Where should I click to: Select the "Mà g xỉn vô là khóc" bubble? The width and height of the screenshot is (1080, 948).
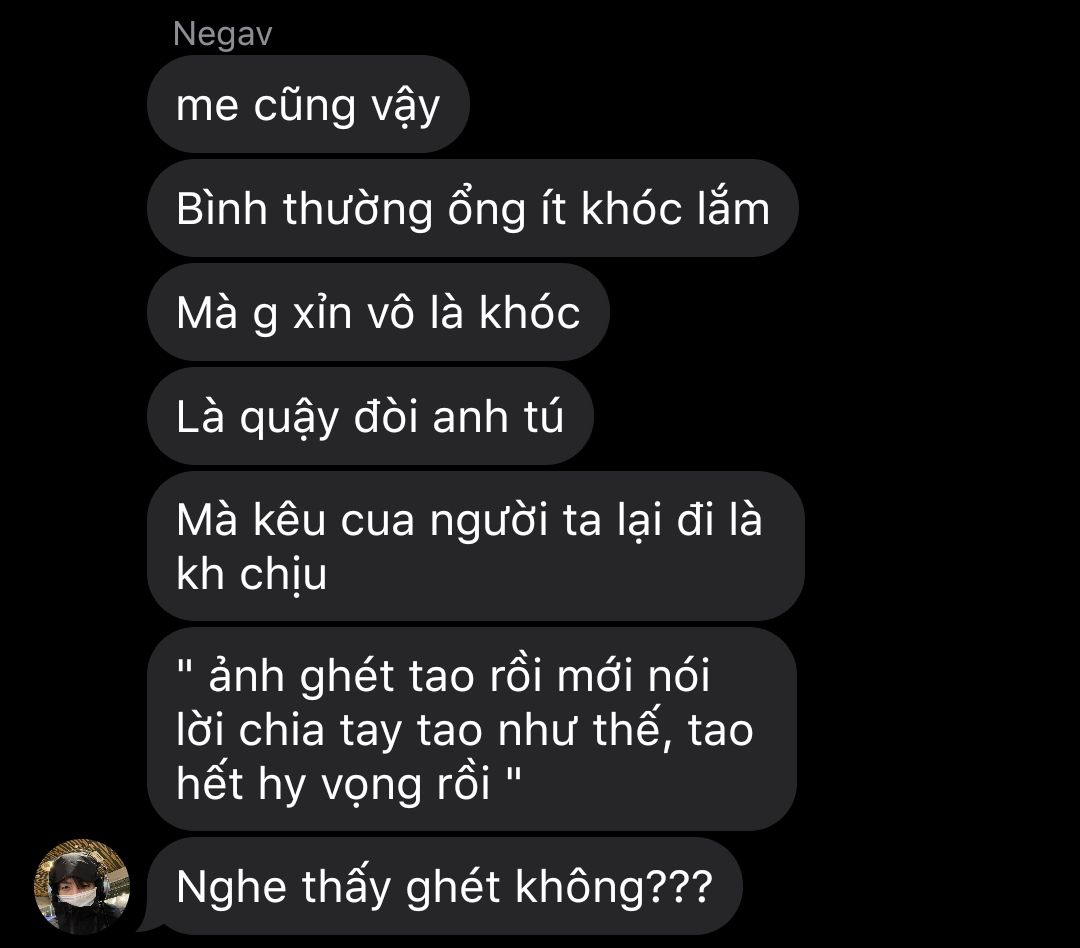pos(378,312)
